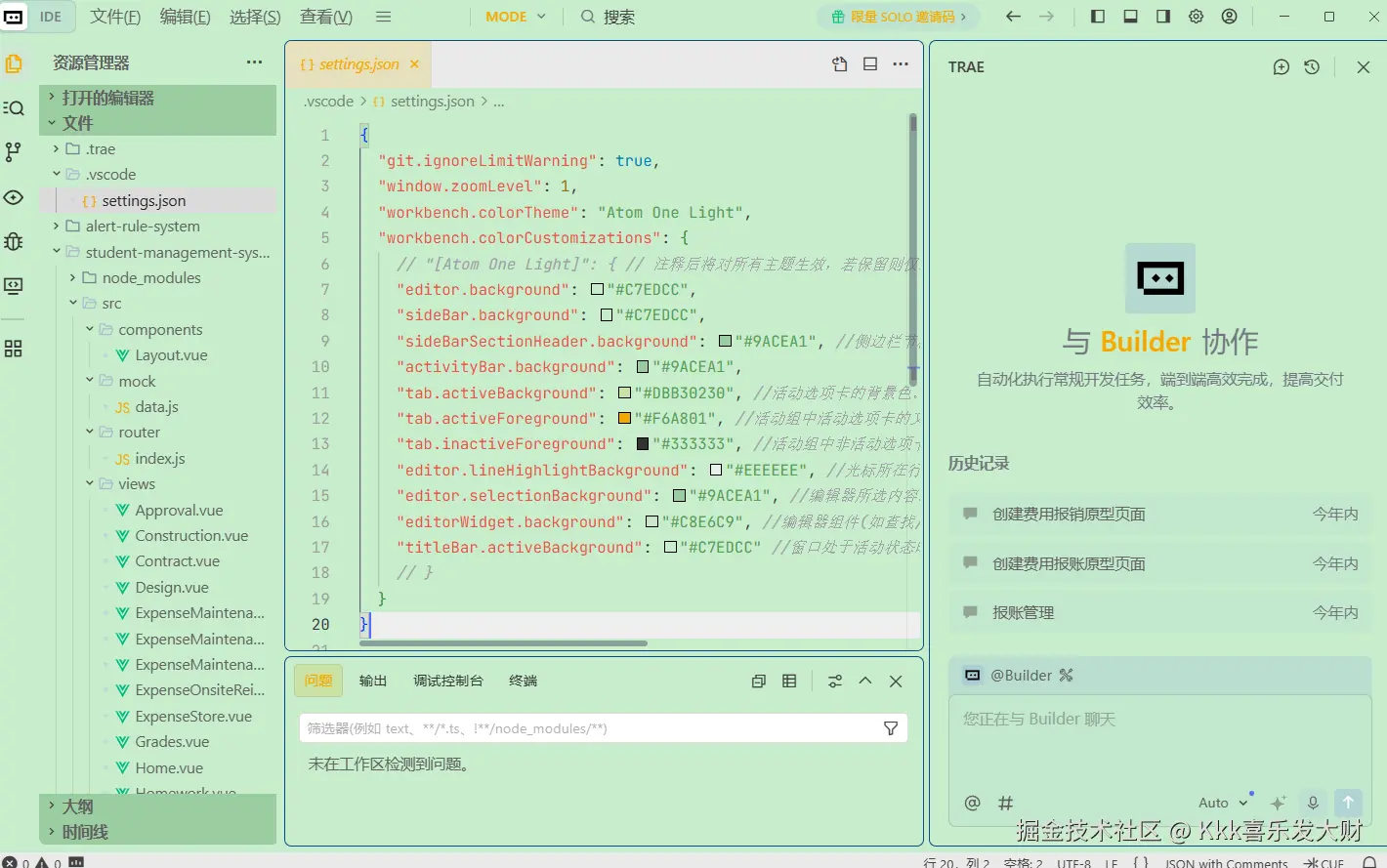The height and width of the screenshot is (868, 1387).
Task: Switch to the 终端 terminal tab
Action: point(524,682)
